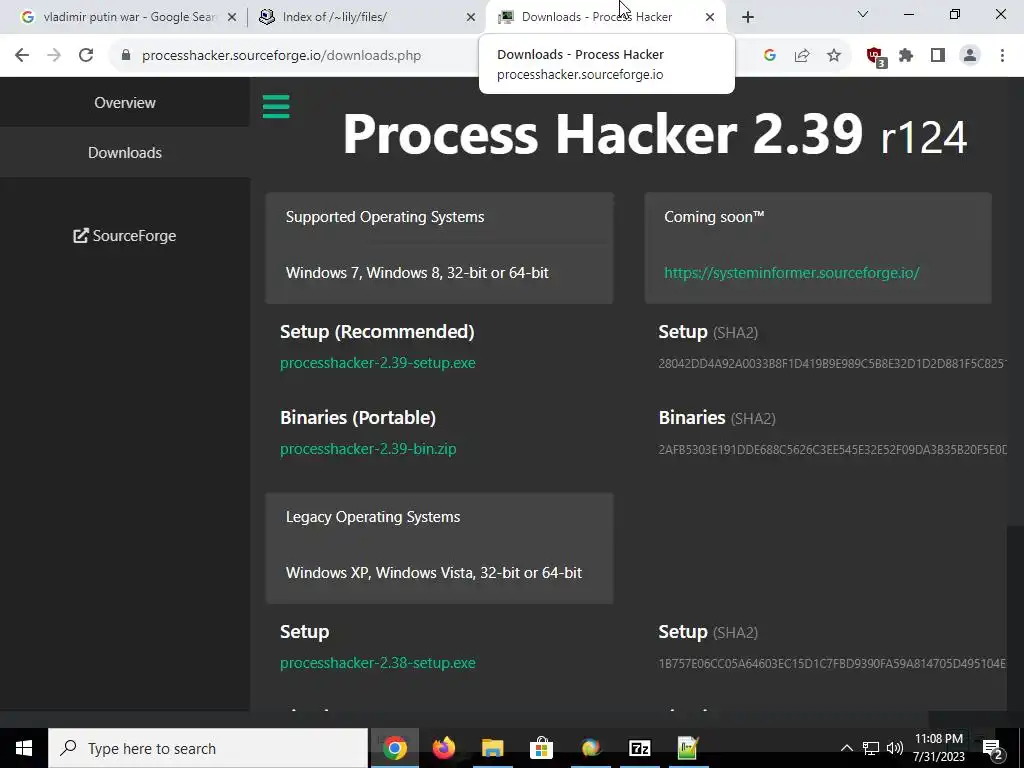This screenshot has width=1024, height=768.
Task: Open the uBlock Origin extension icon
Action: [876, 56]
